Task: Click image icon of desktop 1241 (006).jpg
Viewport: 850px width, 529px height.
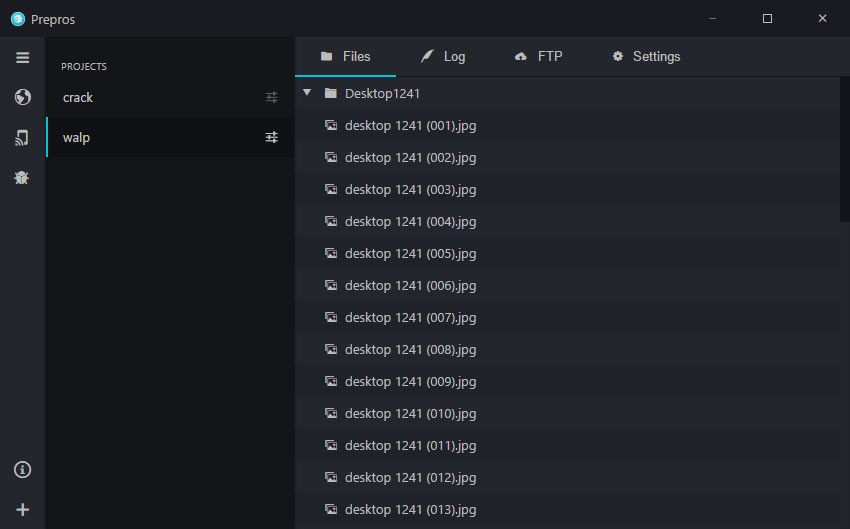Action: [x=331, y=285]
